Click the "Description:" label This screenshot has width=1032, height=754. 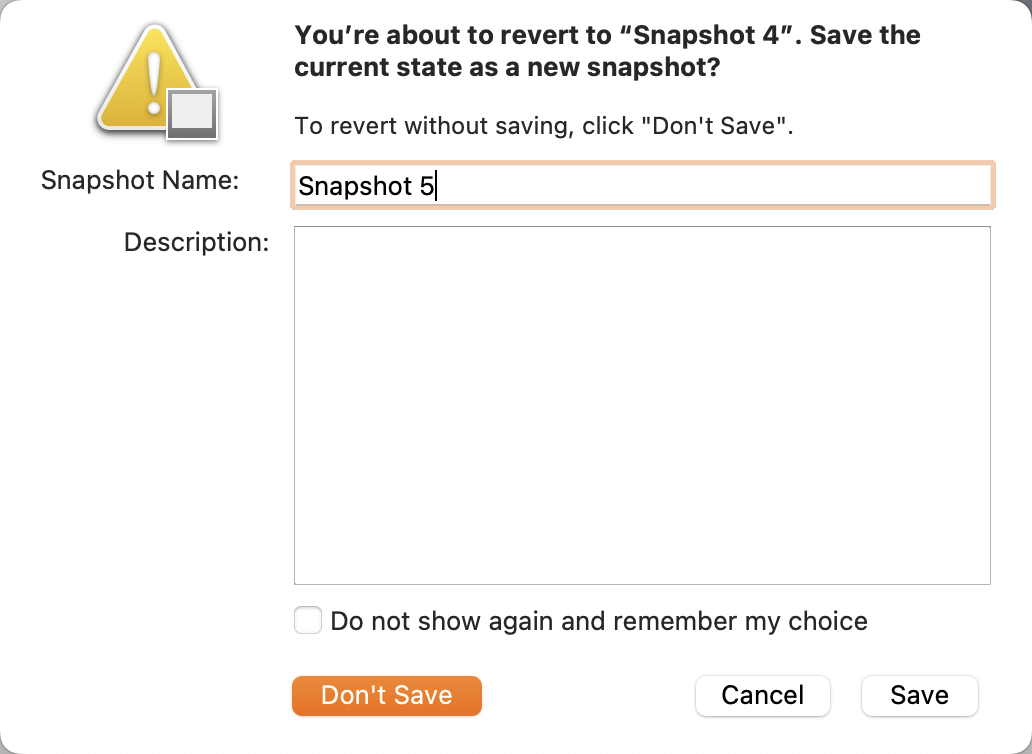click(197, 242)
